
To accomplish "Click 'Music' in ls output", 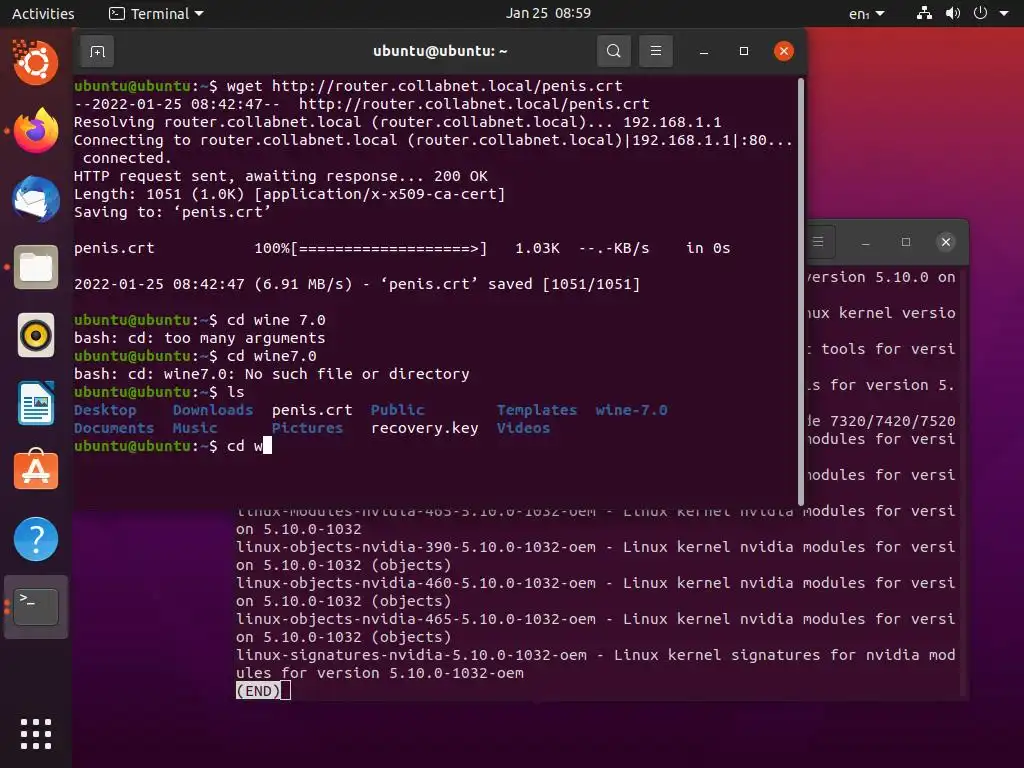I will point(195,428).
